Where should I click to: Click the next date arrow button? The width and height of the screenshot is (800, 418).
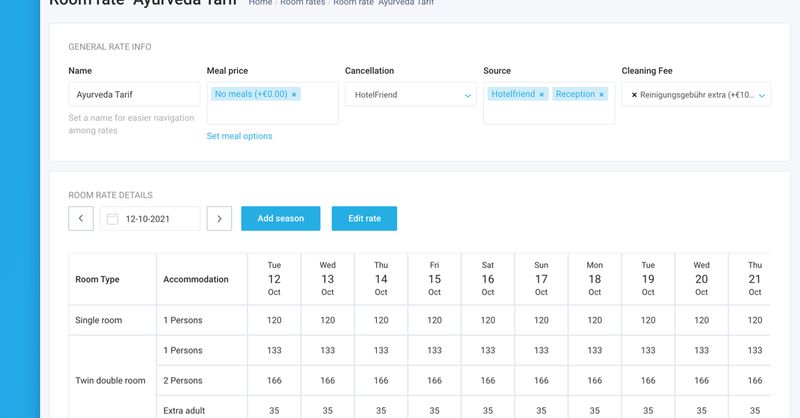tap(220, 218)
